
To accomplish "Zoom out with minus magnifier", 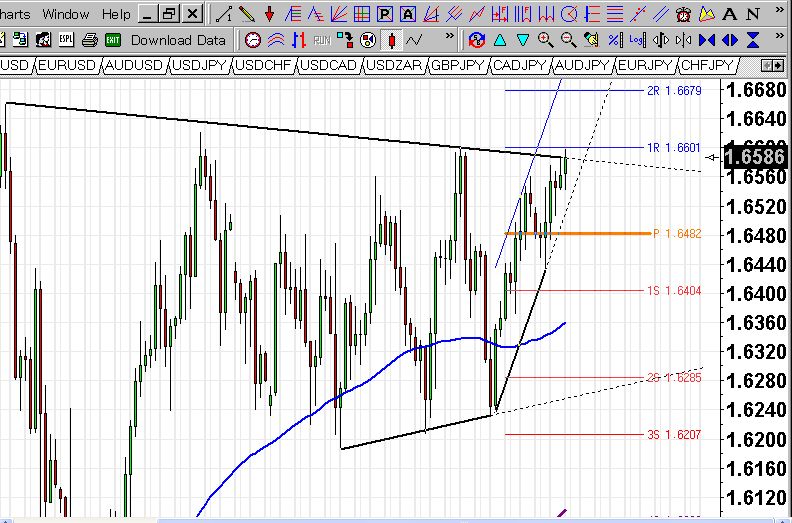I will [569, 39].
